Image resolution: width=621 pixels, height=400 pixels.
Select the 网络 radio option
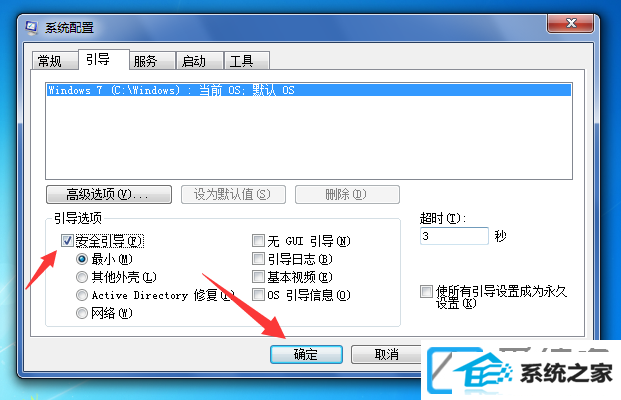click(82, 313)
